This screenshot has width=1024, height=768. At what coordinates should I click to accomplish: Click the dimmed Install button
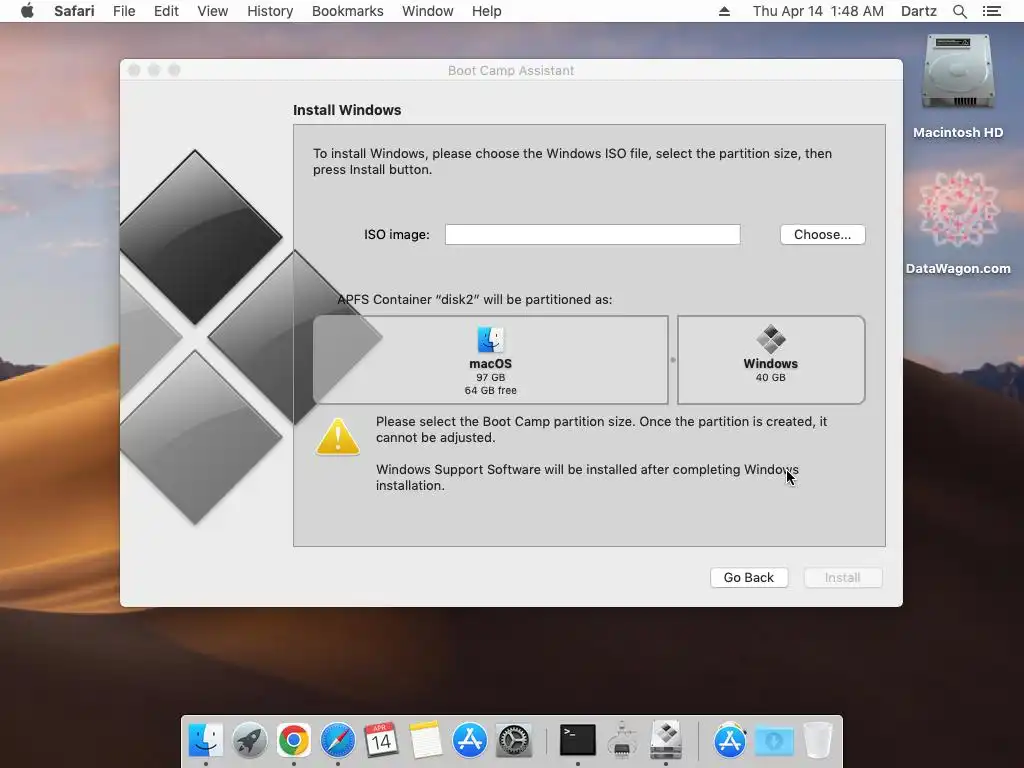coord(842,577)
